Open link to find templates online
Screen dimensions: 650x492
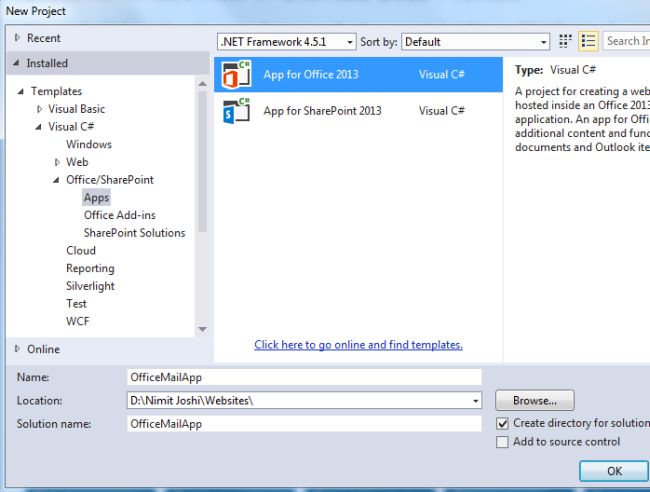pos(359,345)
